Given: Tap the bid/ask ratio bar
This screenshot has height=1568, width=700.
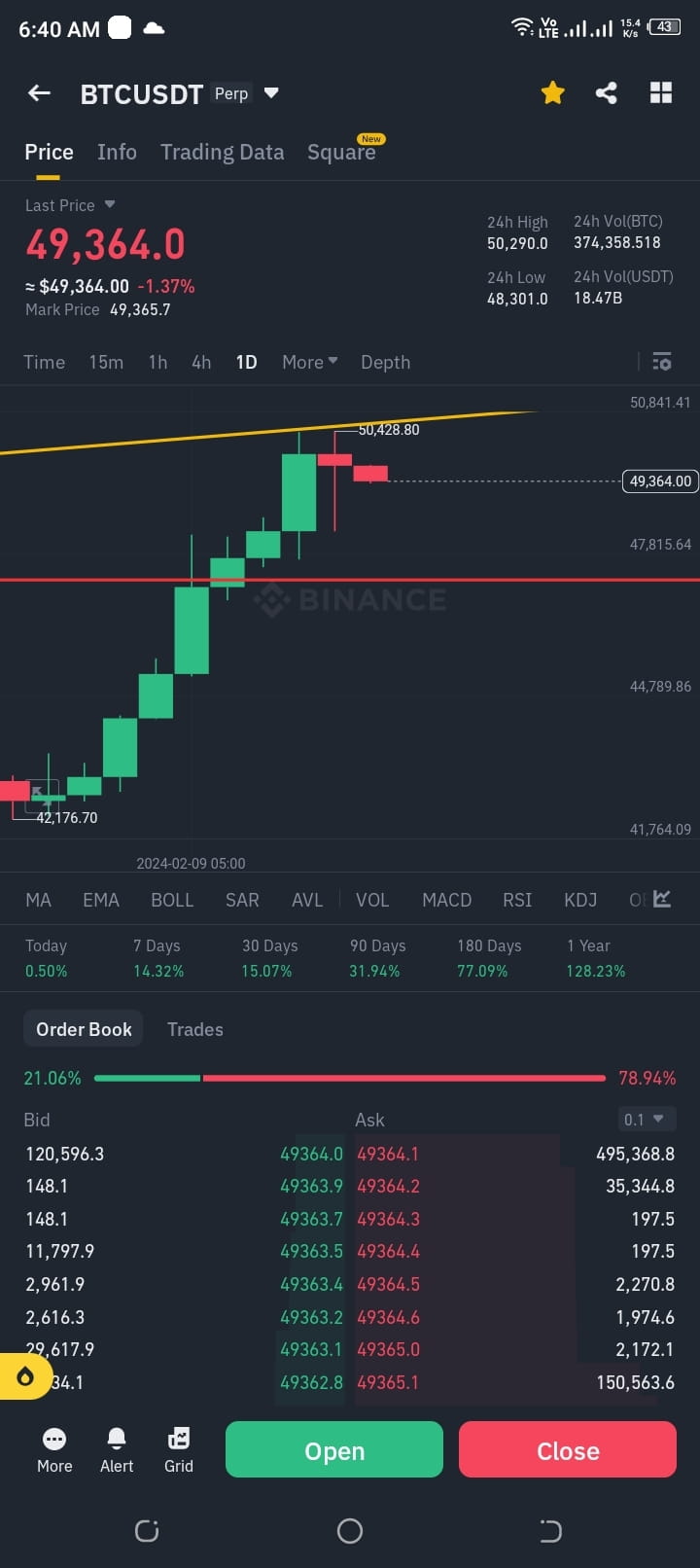Looking at the screenshot, I should (350, 1078).
